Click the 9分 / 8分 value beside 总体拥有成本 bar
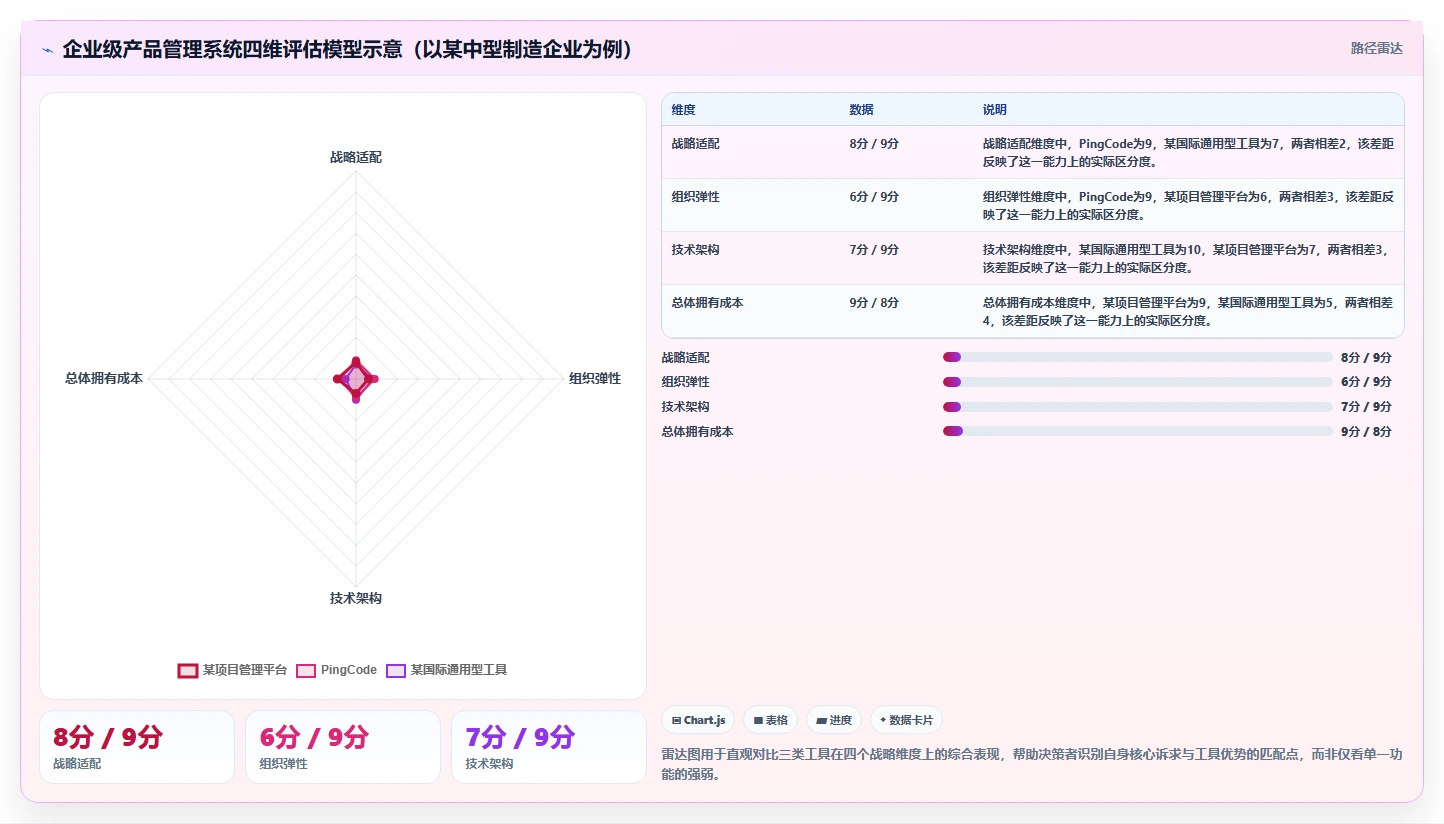The width and height of the screenshot is (1444, 824). point(1366,432)
